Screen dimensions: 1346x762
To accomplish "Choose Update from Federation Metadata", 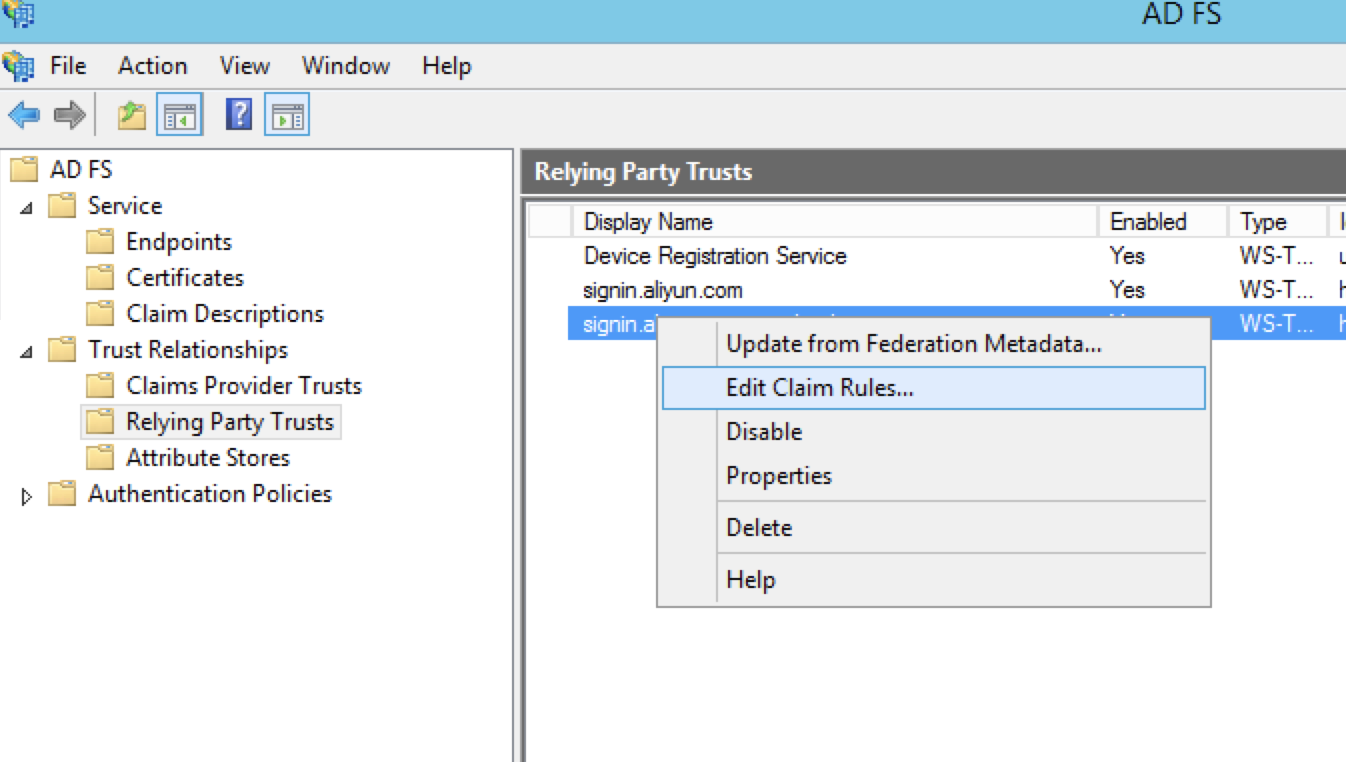I will click(x=933, y=344).
